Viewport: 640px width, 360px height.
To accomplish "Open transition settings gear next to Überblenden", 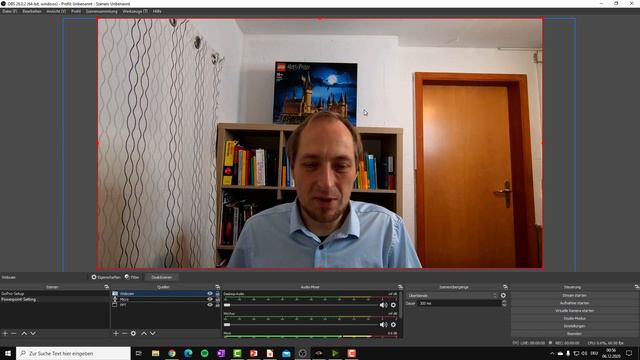I will (503, 296).
